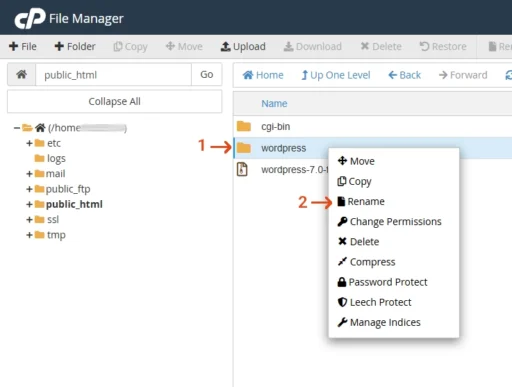Image resolution: width=512 pixels, height=387 pixels.
Task: Click the home icon beside path field
Action: click(22, 74)
